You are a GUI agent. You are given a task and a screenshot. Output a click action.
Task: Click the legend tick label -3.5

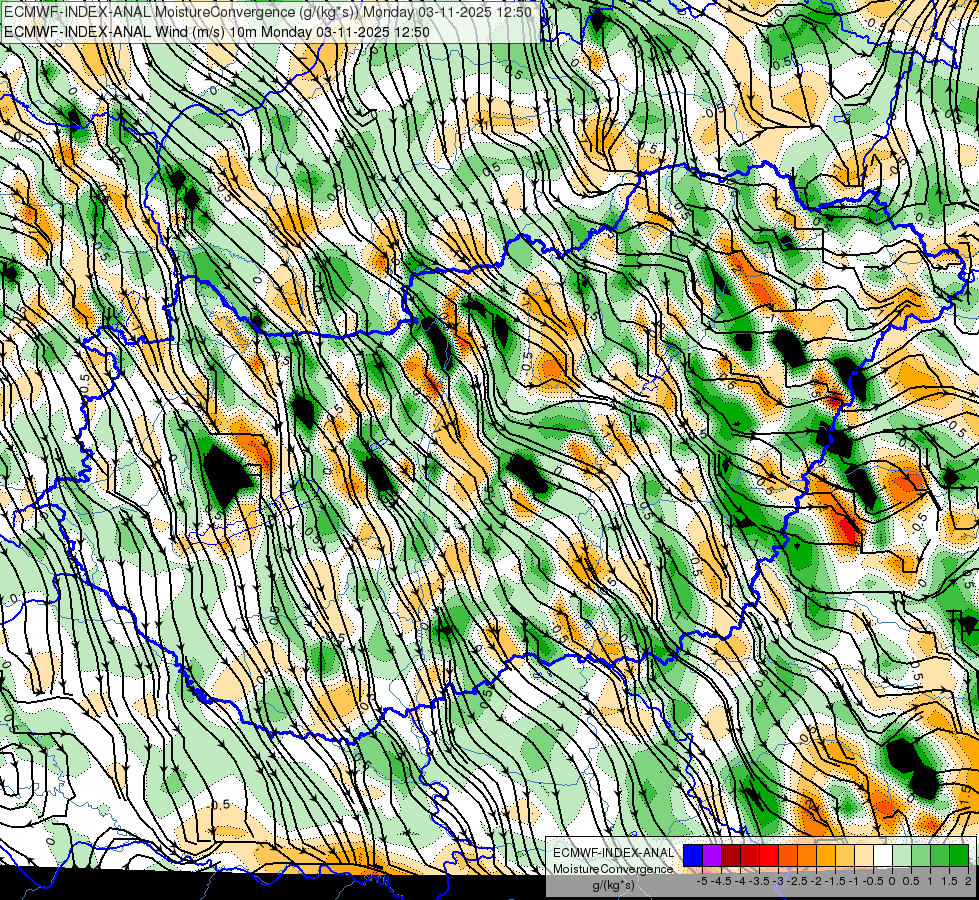(x=760, y=881)
